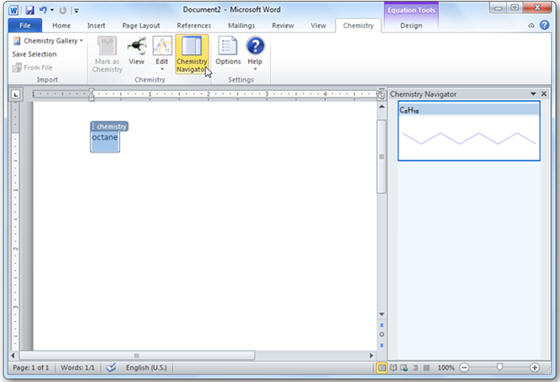Toggle the Chemistry Navigator pane button
Viewport: 560px width, 382px height.
coord(192,54)
